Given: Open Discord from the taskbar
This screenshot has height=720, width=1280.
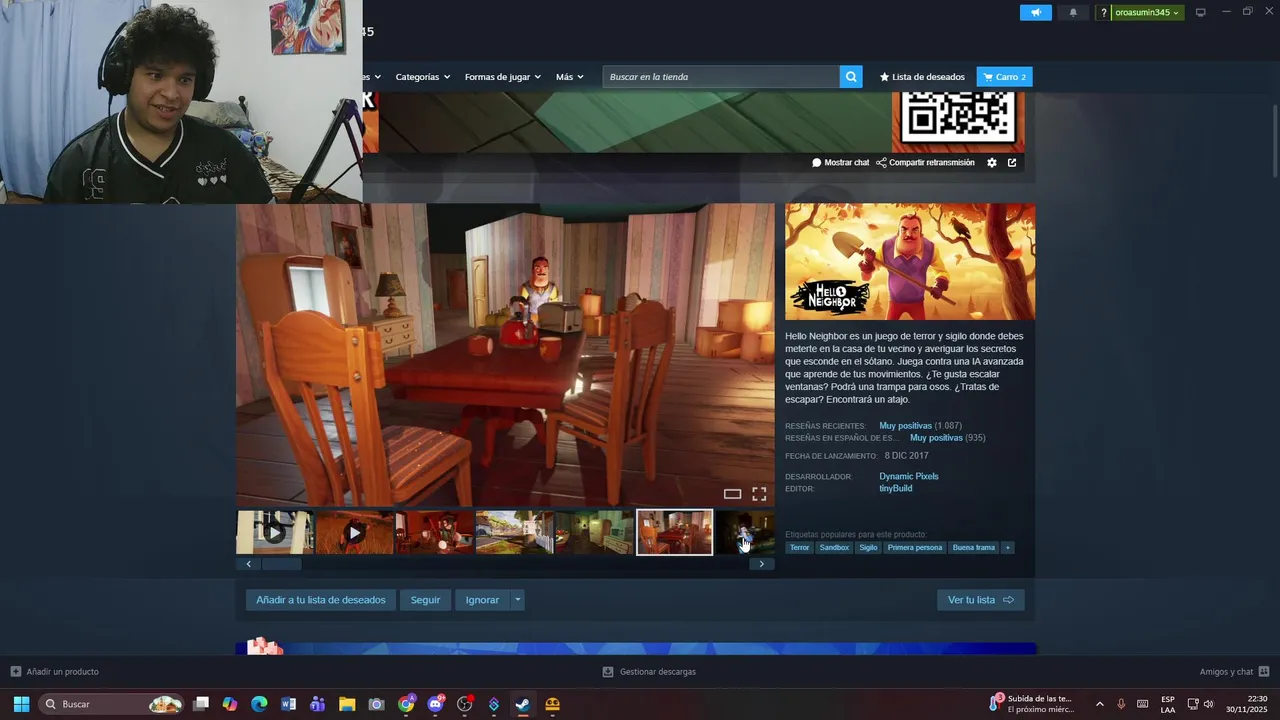Looking at the screenshot, I should tap(435, 704).
